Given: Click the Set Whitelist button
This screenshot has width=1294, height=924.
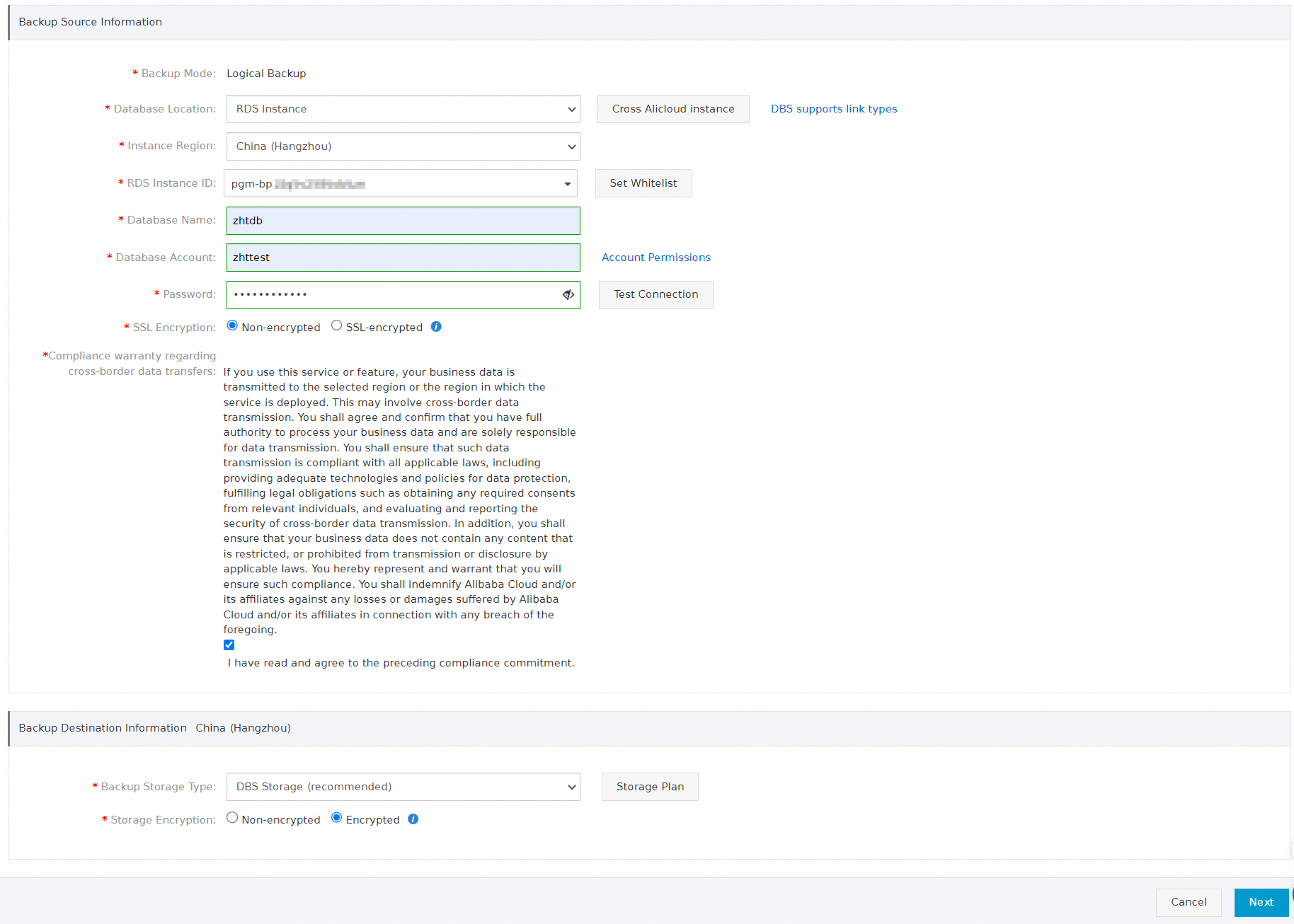Looking at the screenshot, I should point(643,183).
